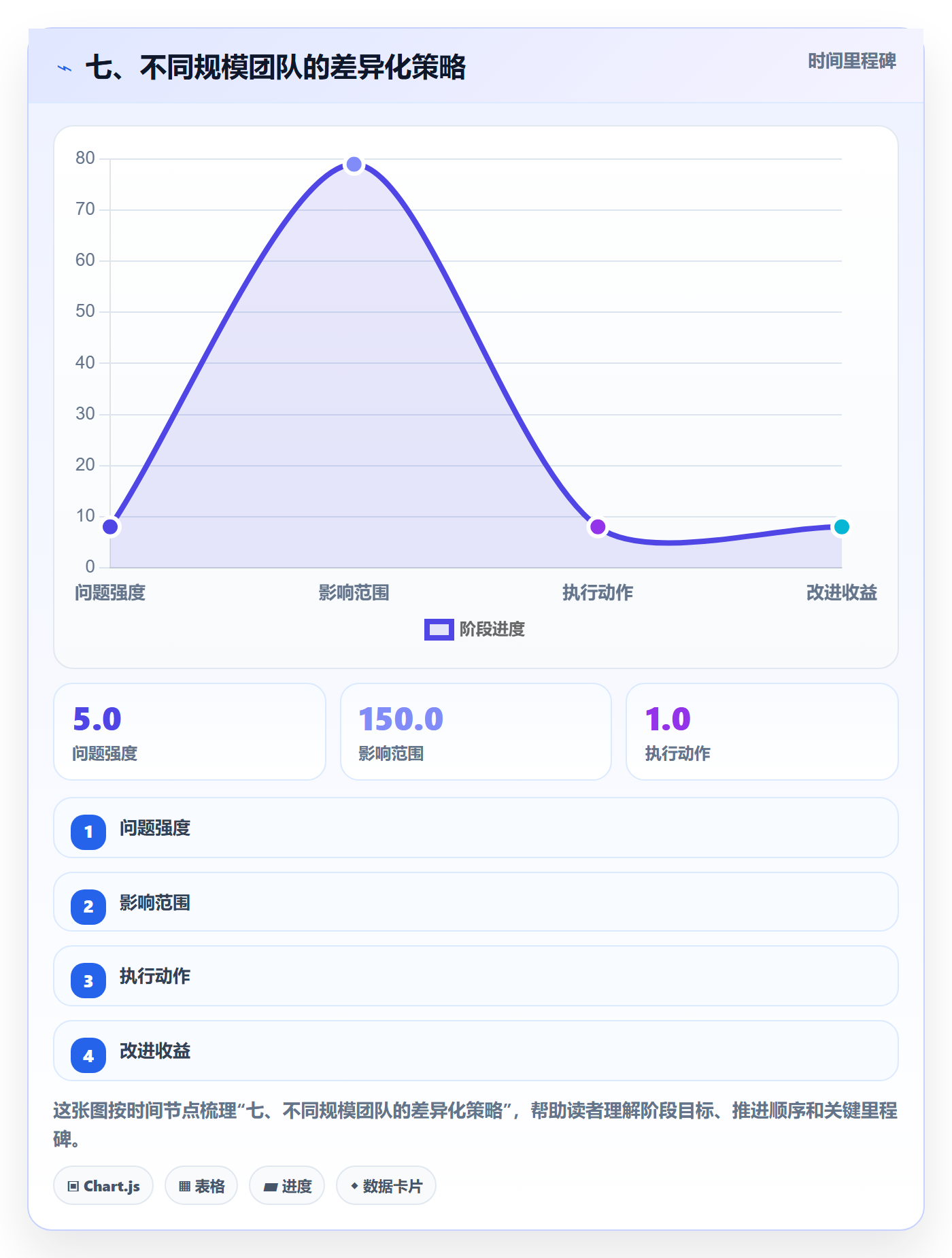Click the 5.0 问题强度 stat card

click(190, 732)
